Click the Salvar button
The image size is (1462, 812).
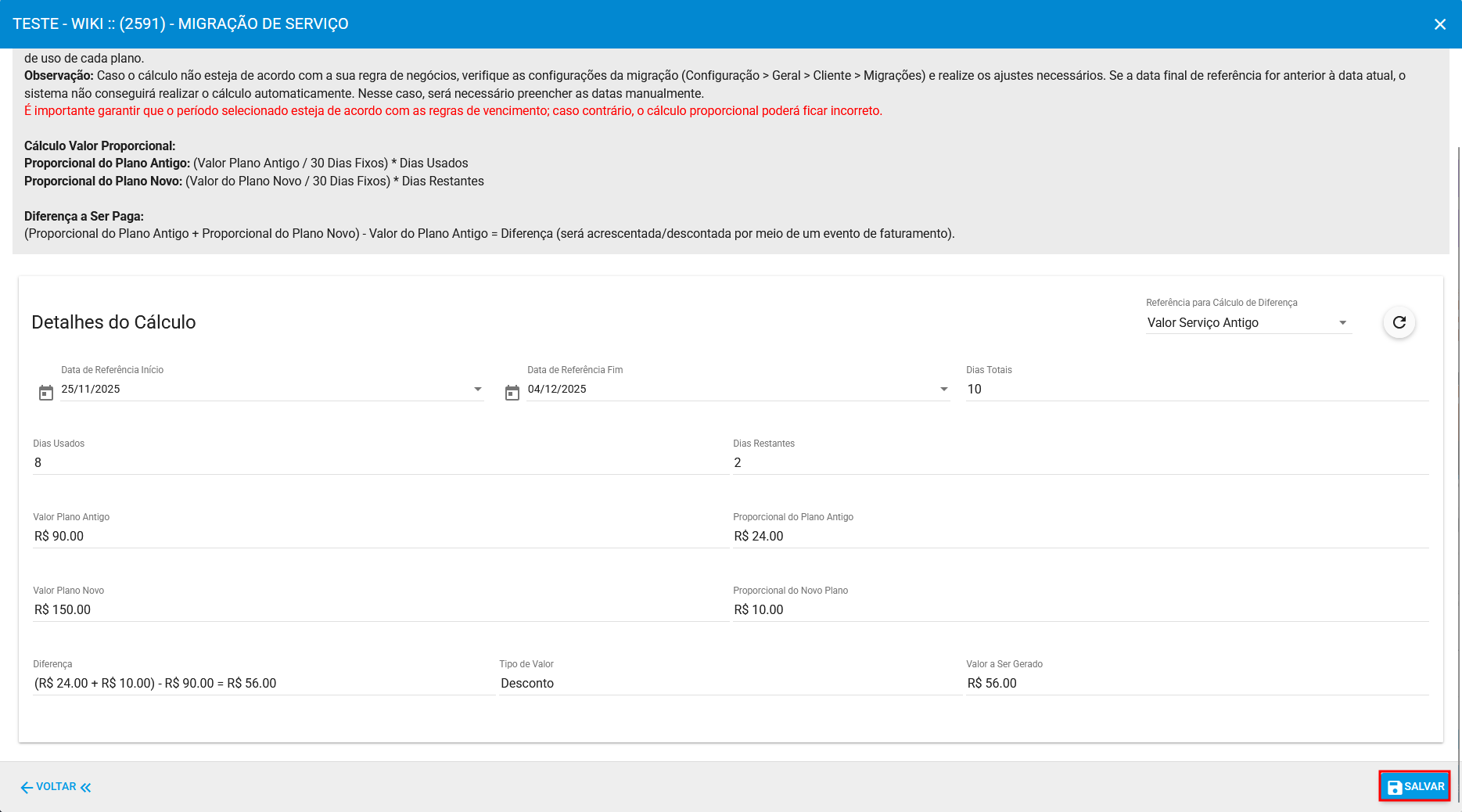click(x=1414, y=786)
